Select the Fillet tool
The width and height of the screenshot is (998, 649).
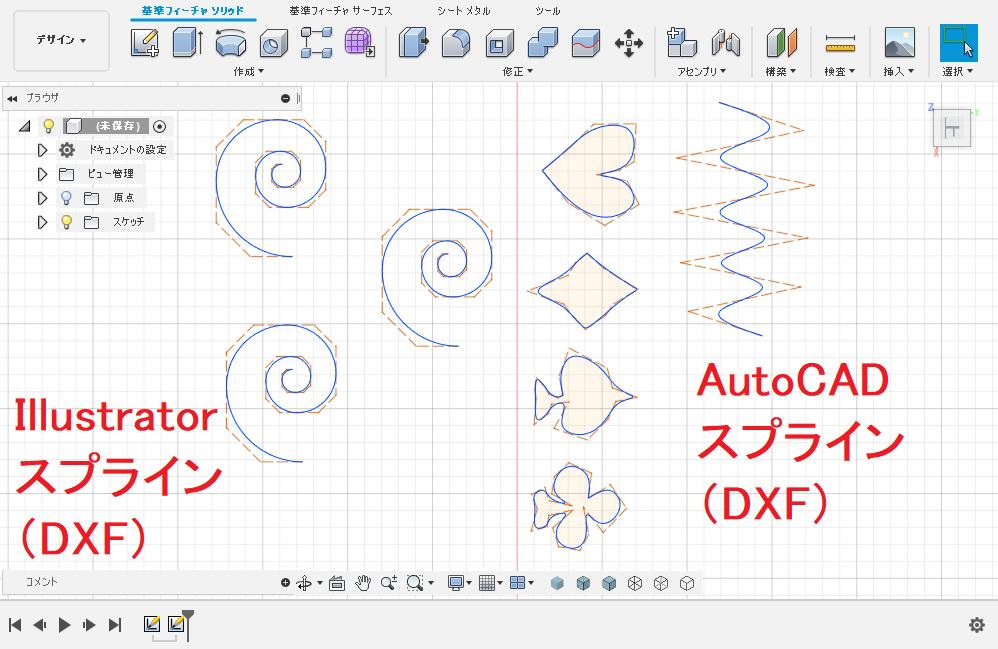coord(456,43)
